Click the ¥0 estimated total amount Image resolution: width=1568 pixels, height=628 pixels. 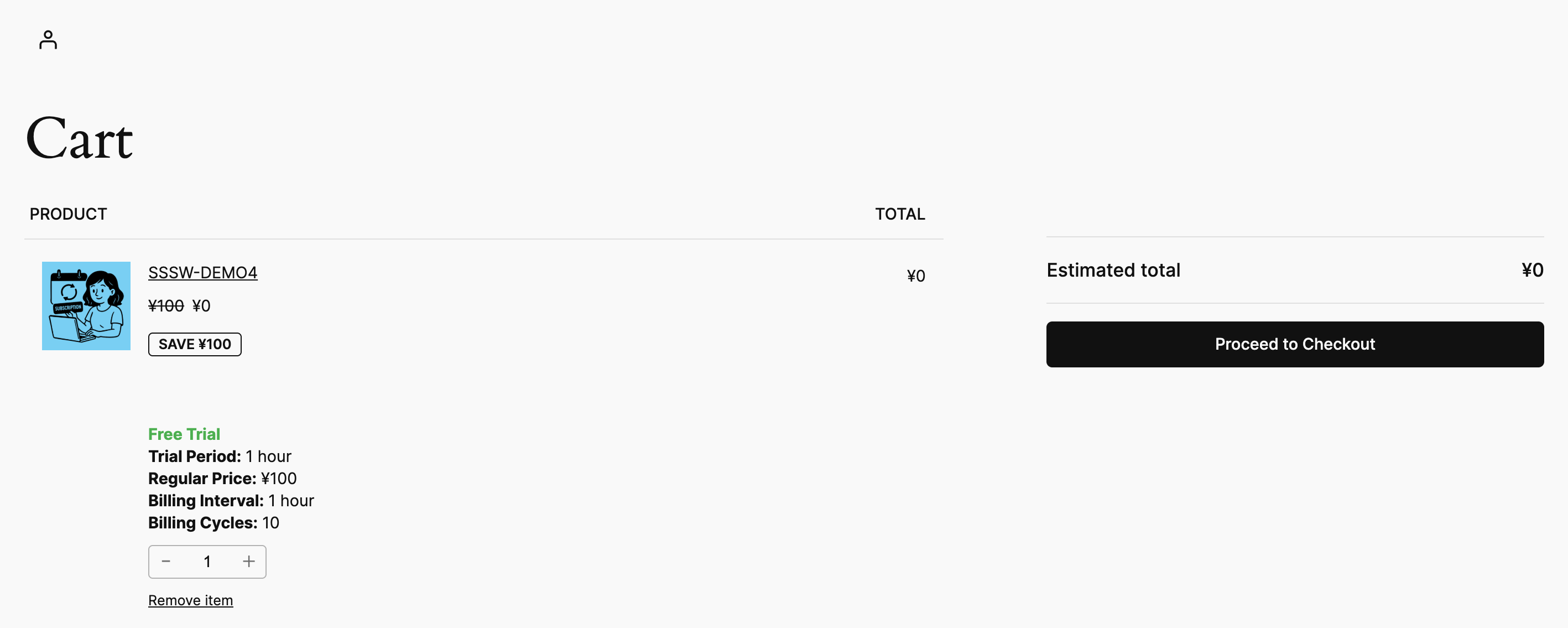coord(1532,270)
